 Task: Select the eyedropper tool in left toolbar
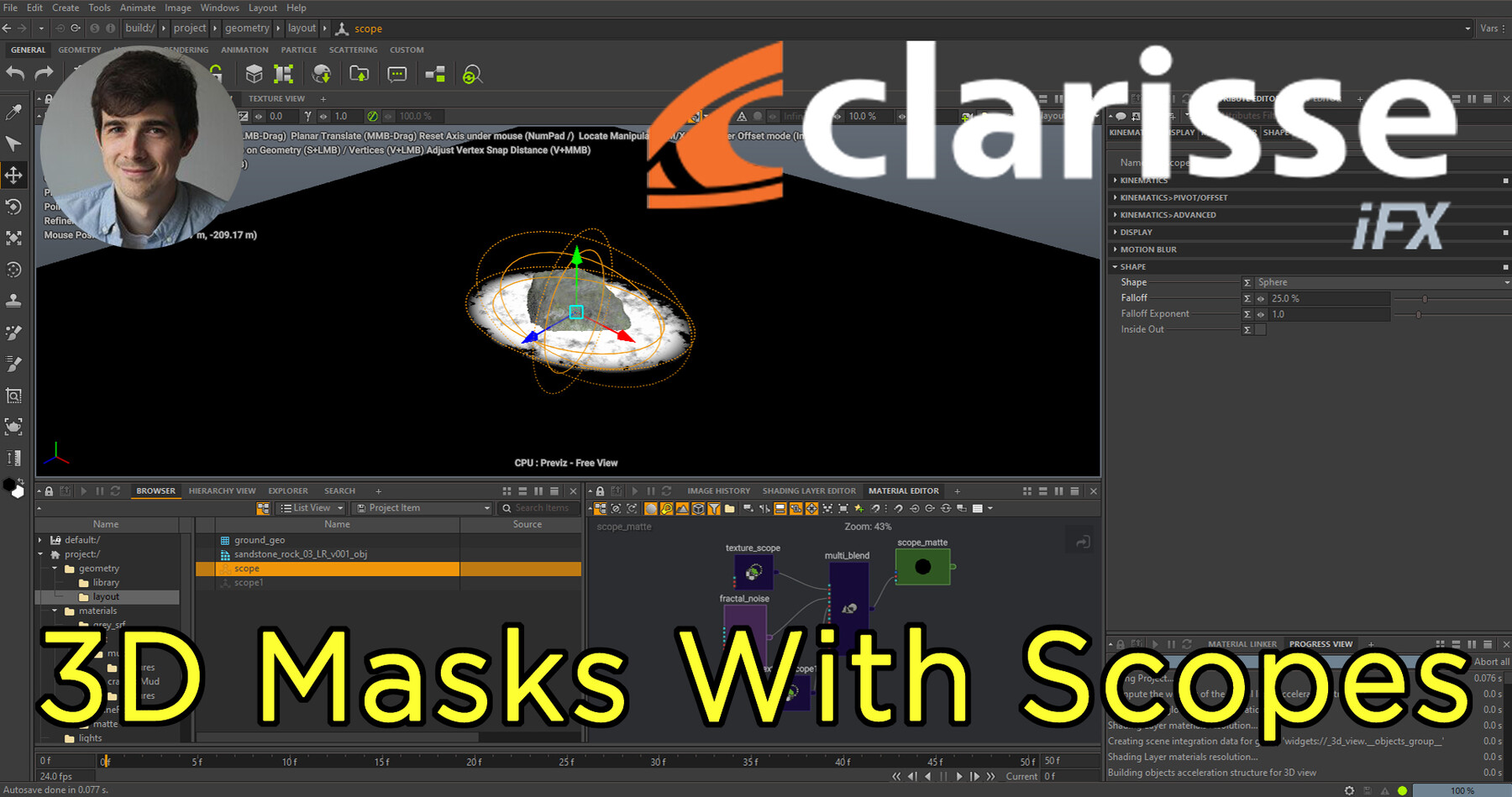pos(13,112)
